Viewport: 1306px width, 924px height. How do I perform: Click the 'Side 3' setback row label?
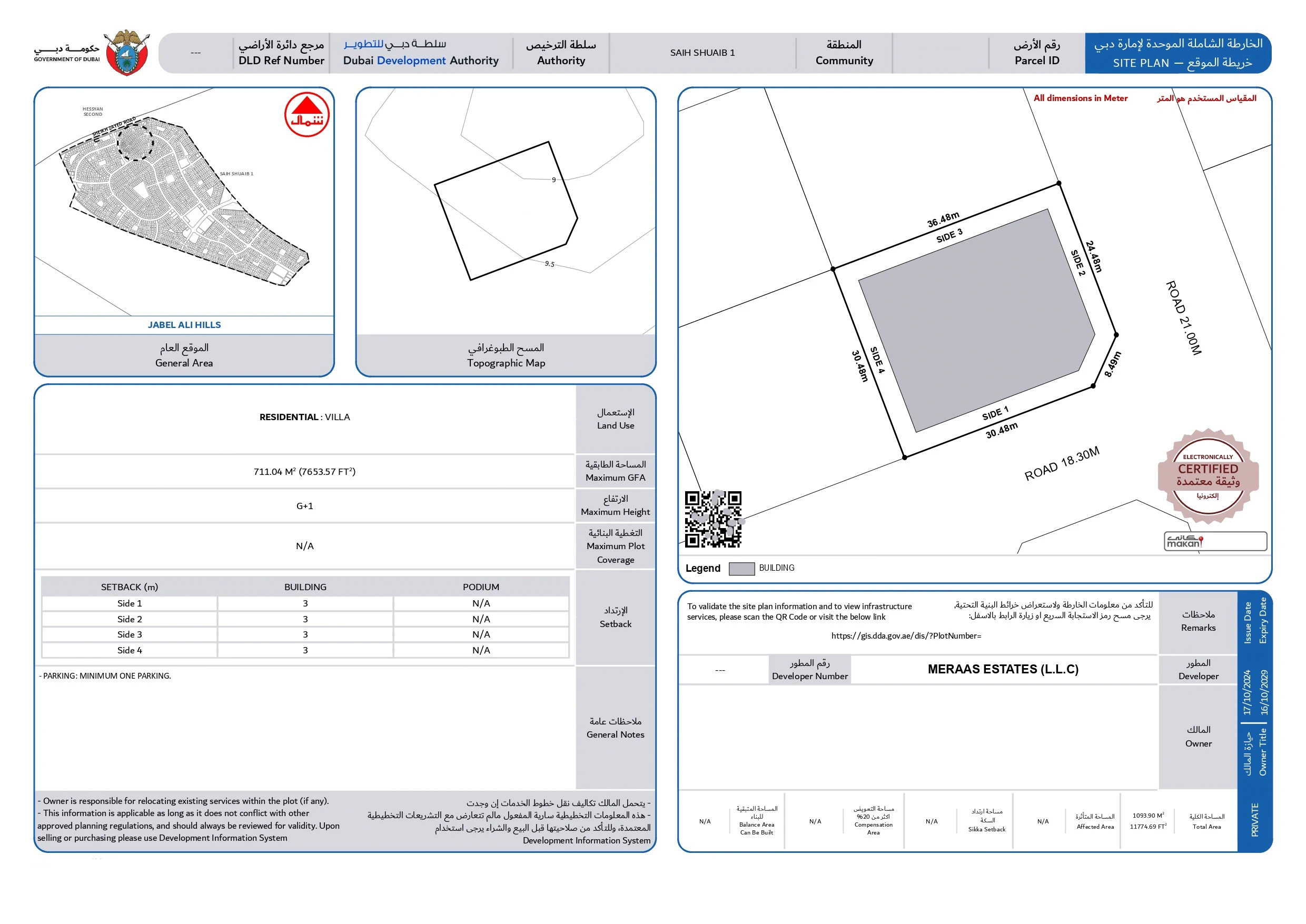click(129, 634)
